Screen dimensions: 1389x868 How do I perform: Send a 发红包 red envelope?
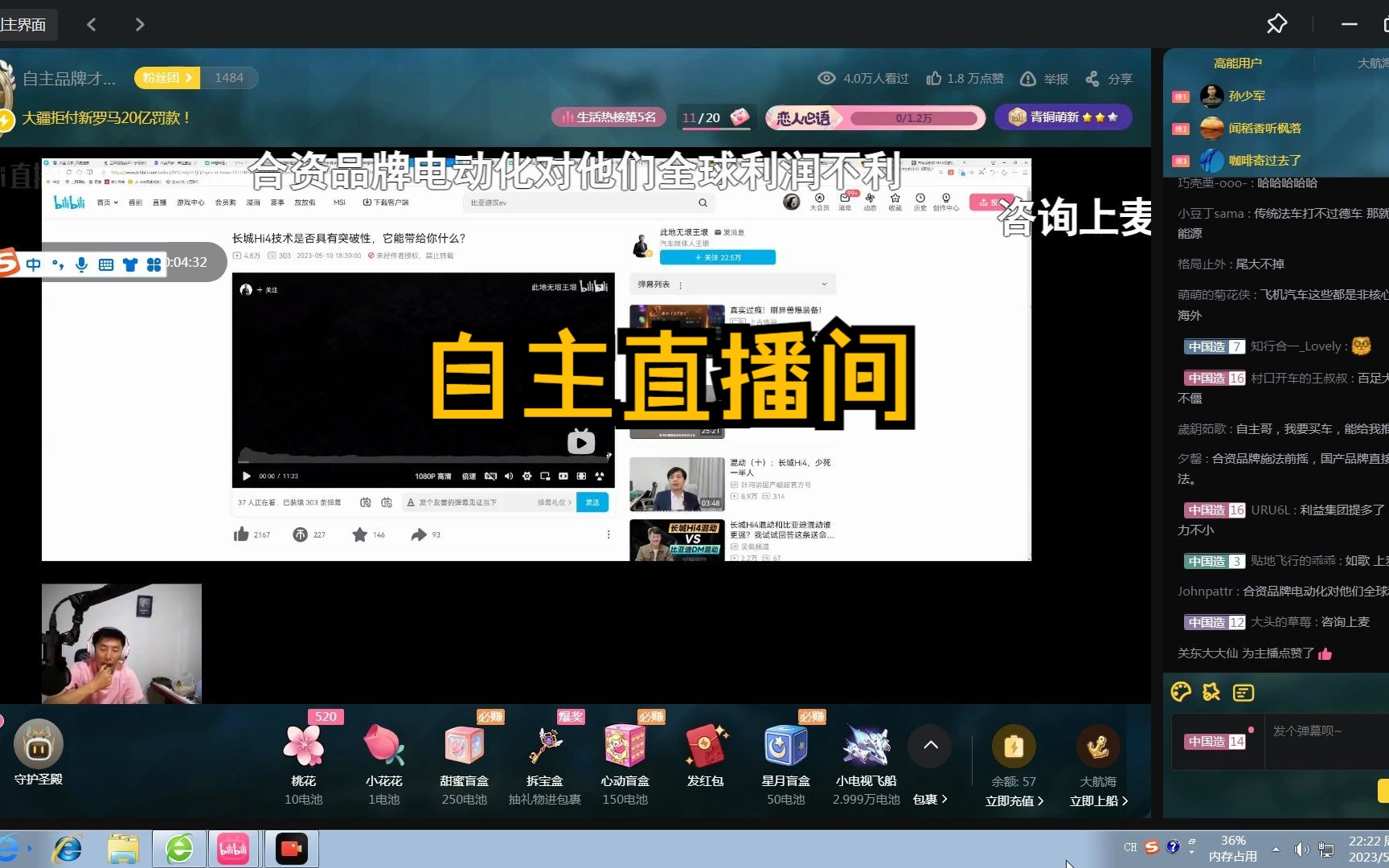click(x=706, y=745)
